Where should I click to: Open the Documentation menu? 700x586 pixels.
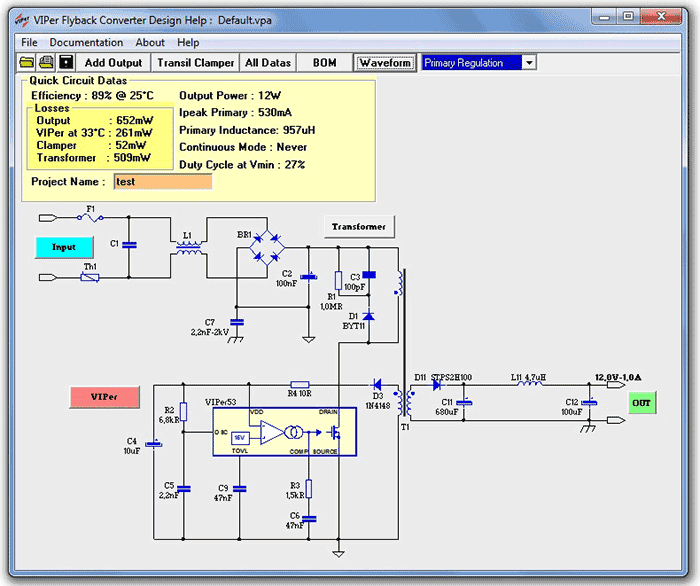pos(86,43)
